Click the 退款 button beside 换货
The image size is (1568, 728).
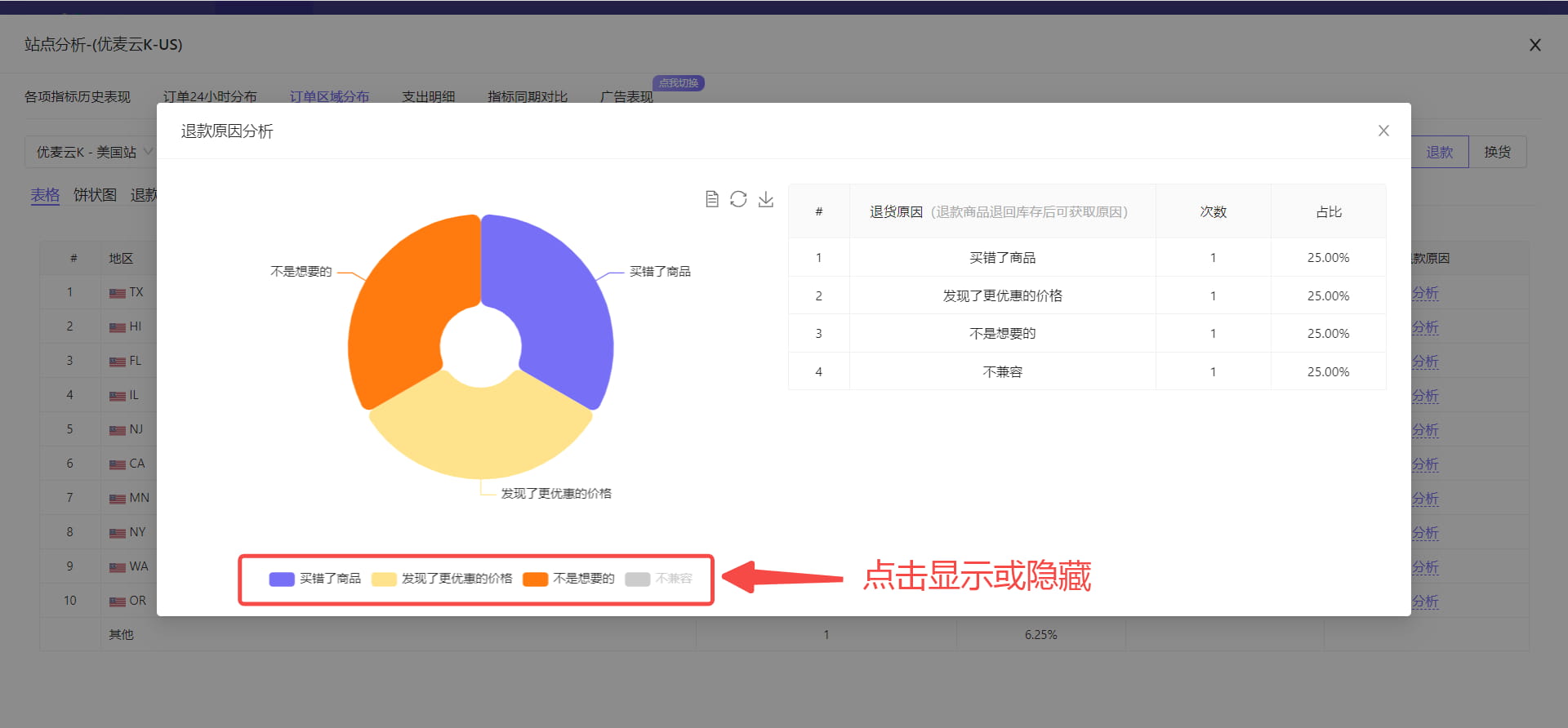(x=1440, y=152)
